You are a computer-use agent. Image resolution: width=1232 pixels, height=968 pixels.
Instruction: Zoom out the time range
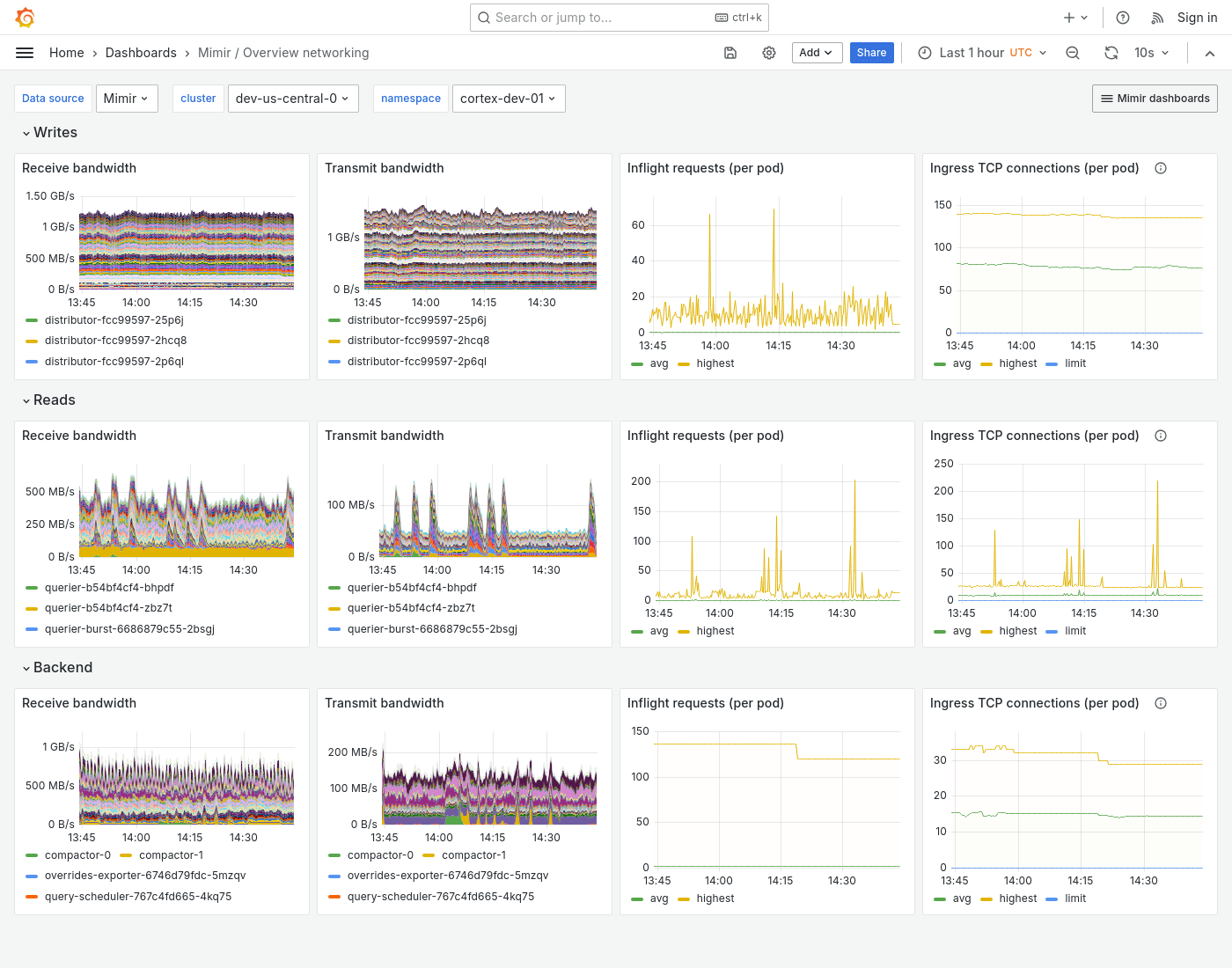click(1072, 53)
